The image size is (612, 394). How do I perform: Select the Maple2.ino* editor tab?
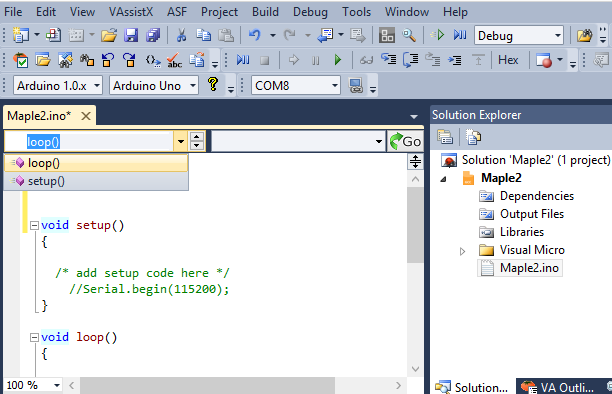click(x=39, y=116)
